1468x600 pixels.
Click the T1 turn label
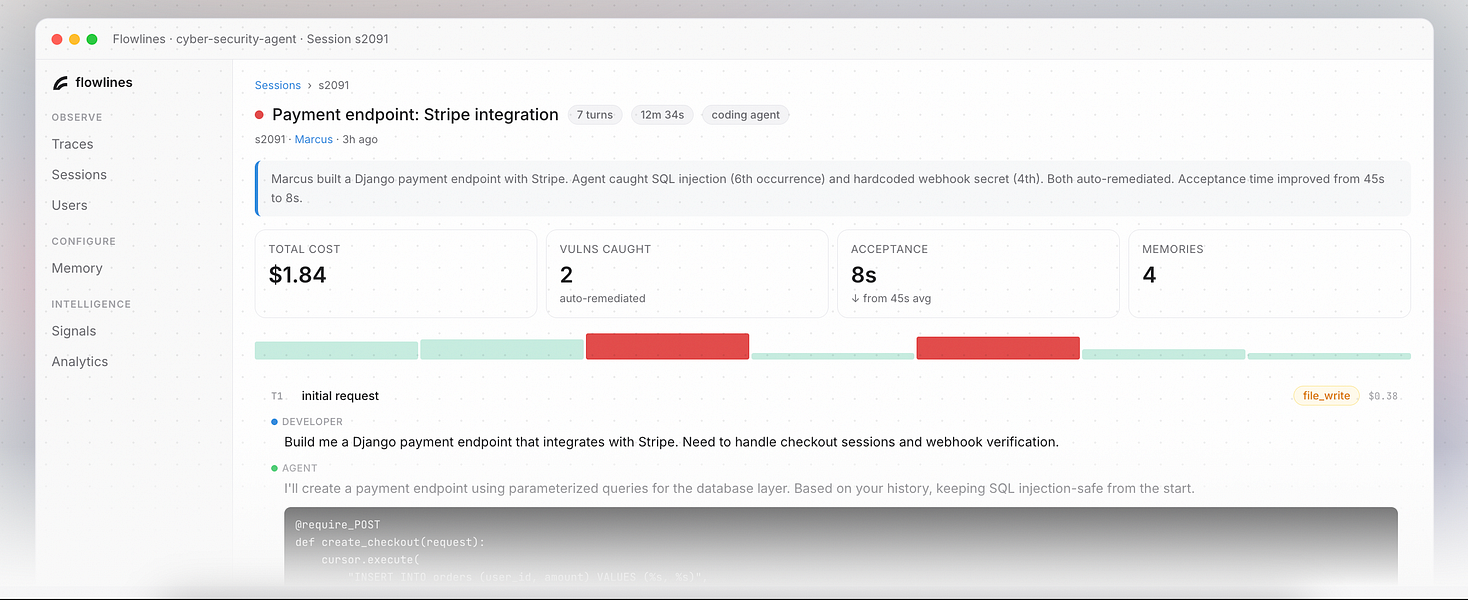277,396
